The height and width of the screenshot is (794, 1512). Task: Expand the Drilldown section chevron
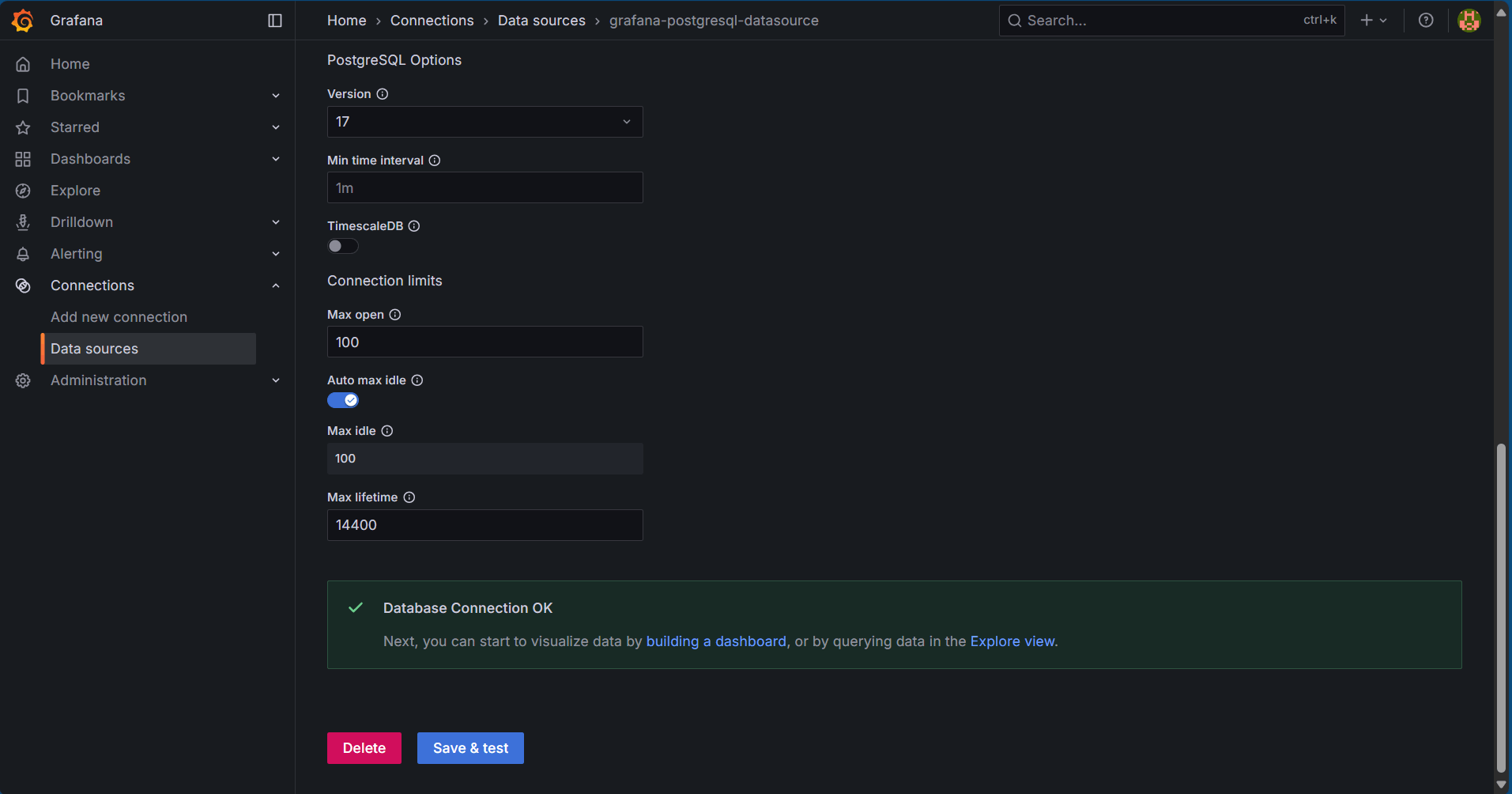pyautogui.click(x=276, y=222)
